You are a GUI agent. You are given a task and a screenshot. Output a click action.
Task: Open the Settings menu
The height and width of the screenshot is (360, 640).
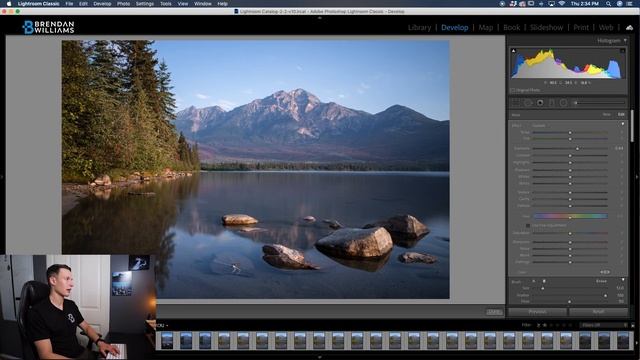coord(144,4)
